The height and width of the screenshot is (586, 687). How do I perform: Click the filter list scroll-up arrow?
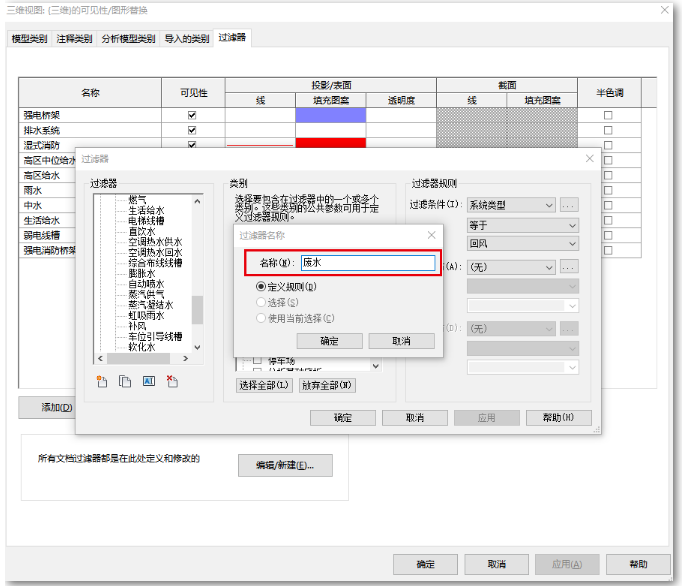[x=197, y=201]
